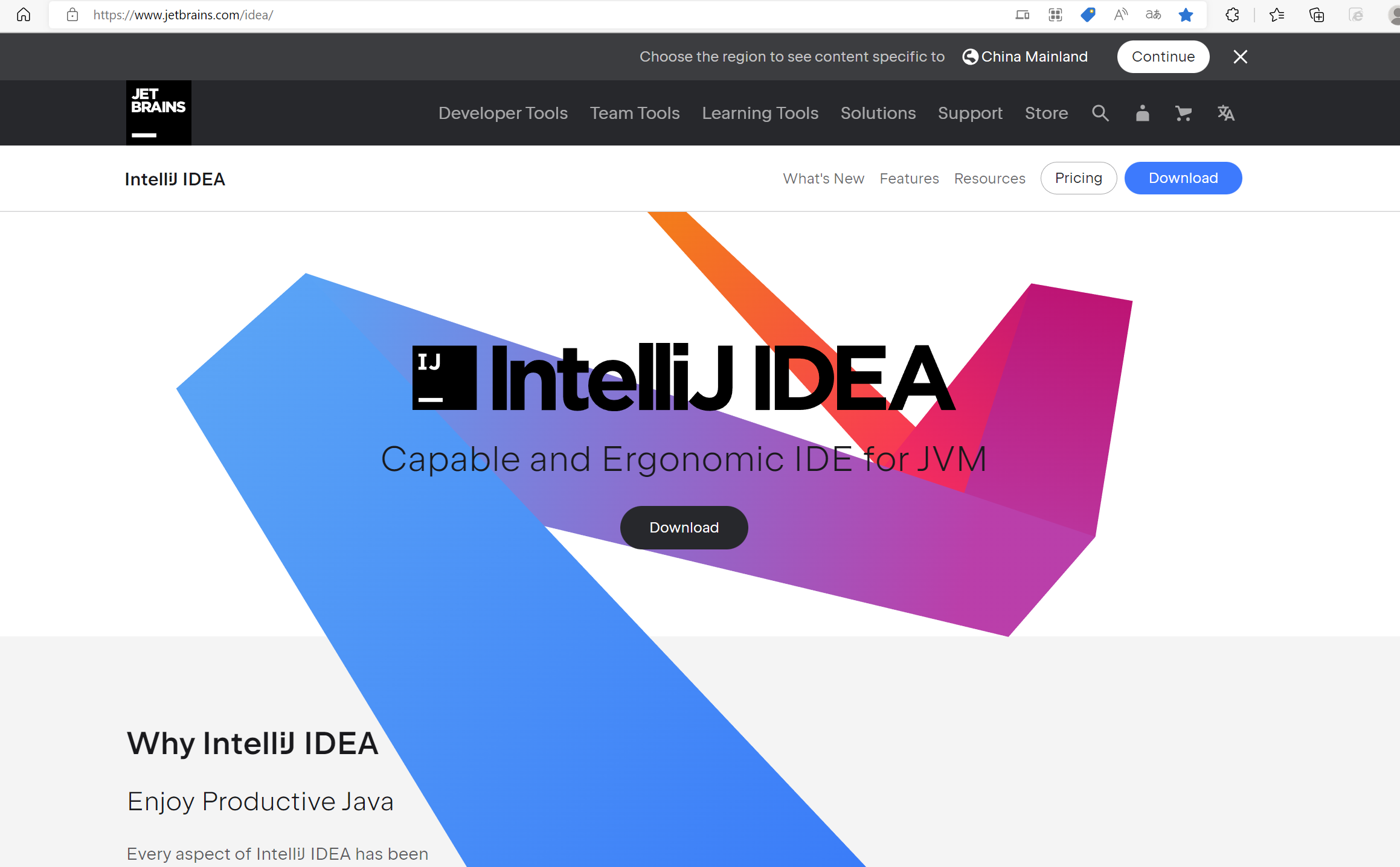Click the JetBrains logo icon
The width and height of the screenshot is (1400, 867).
coord(159,112)
